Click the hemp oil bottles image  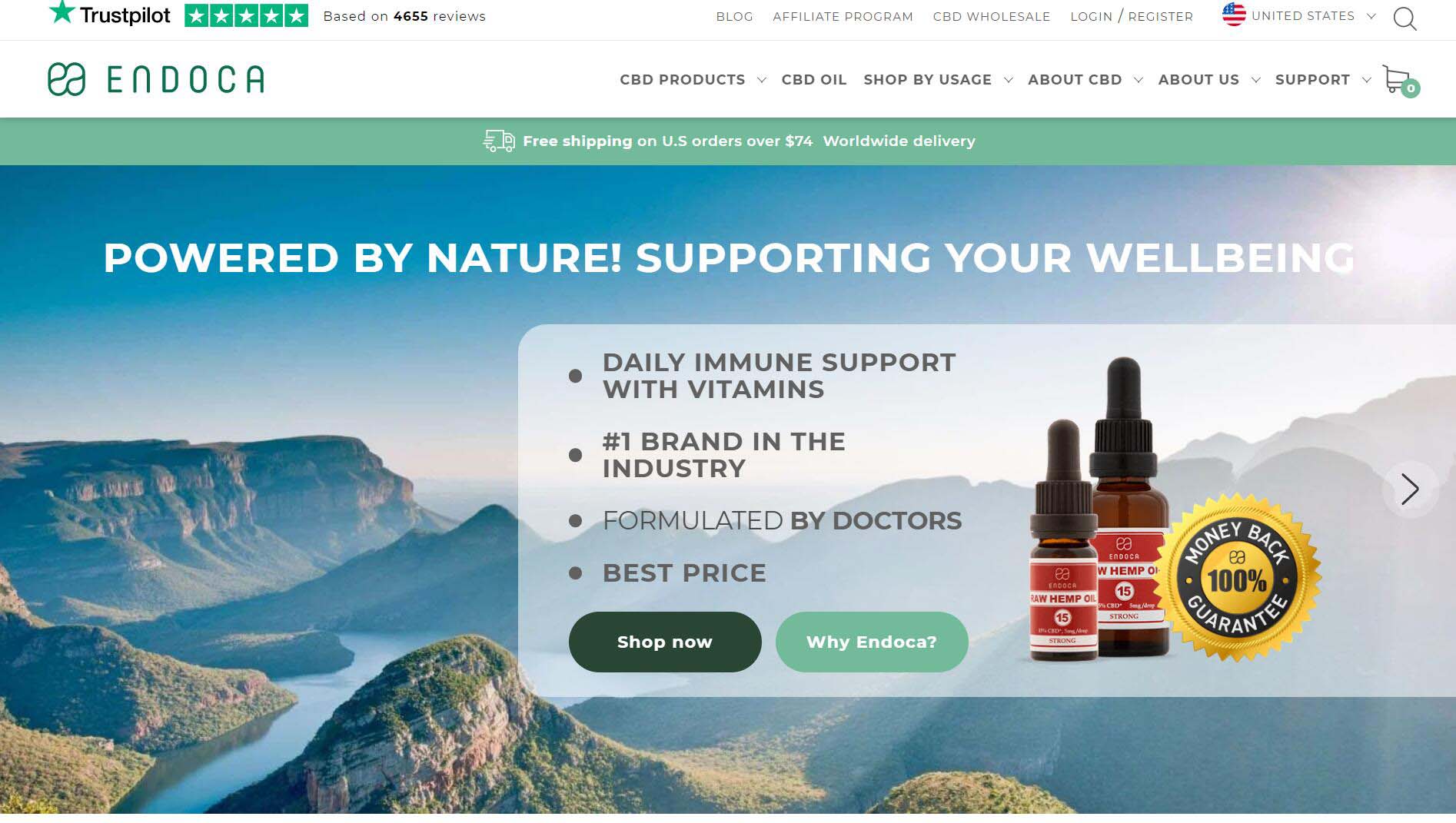coord(1097,510)
